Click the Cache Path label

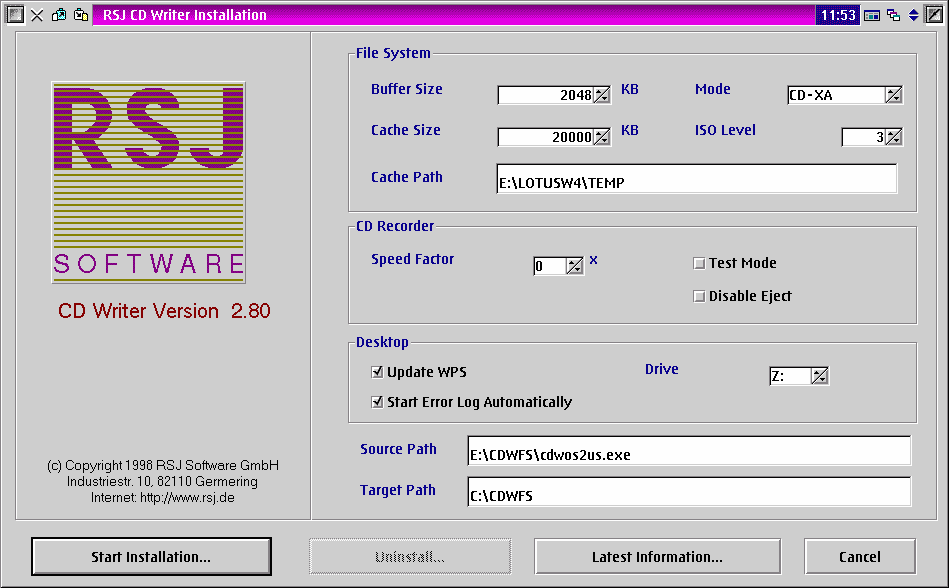(x=407, y=177)
